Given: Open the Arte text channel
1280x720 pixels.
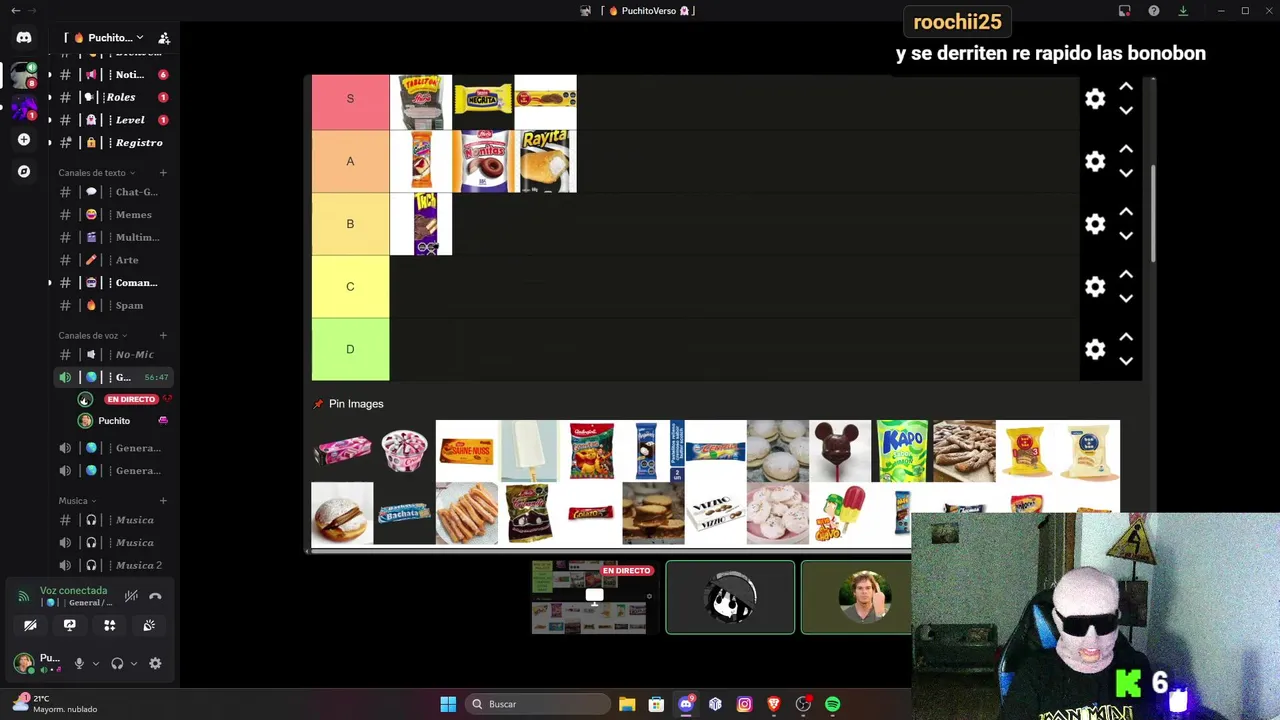Looking at the screenshot, I should (x=112, y=260).
